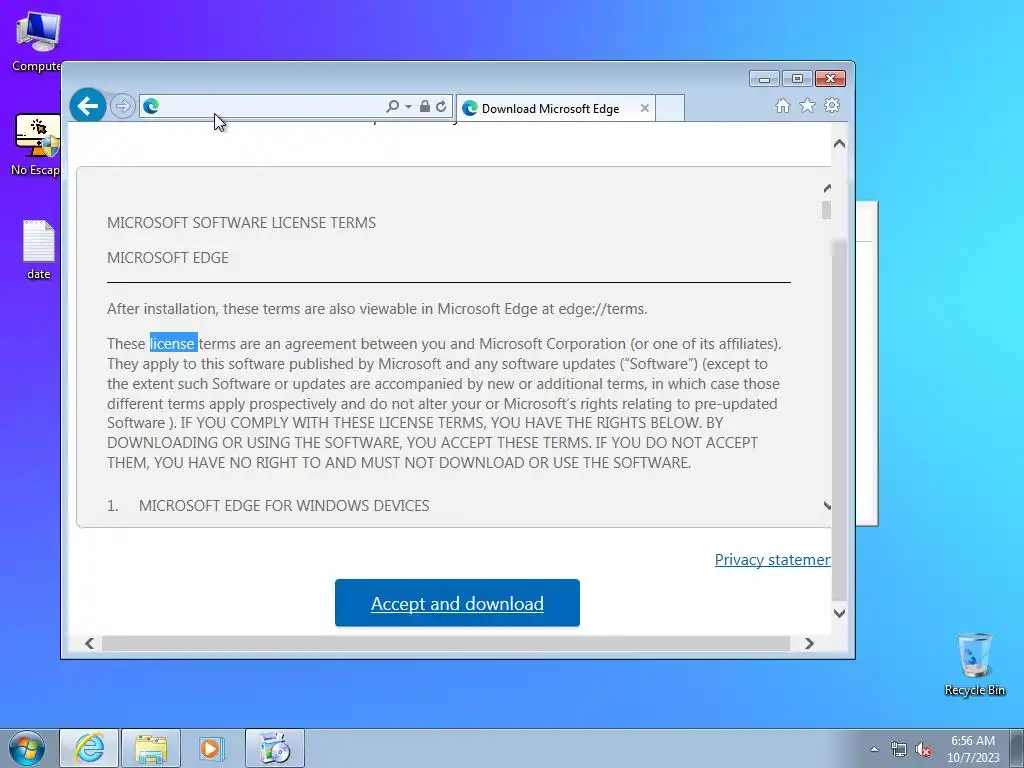1024x768 pixels.
Task: Close the Internet Explorer window
Action: [830, 79]
